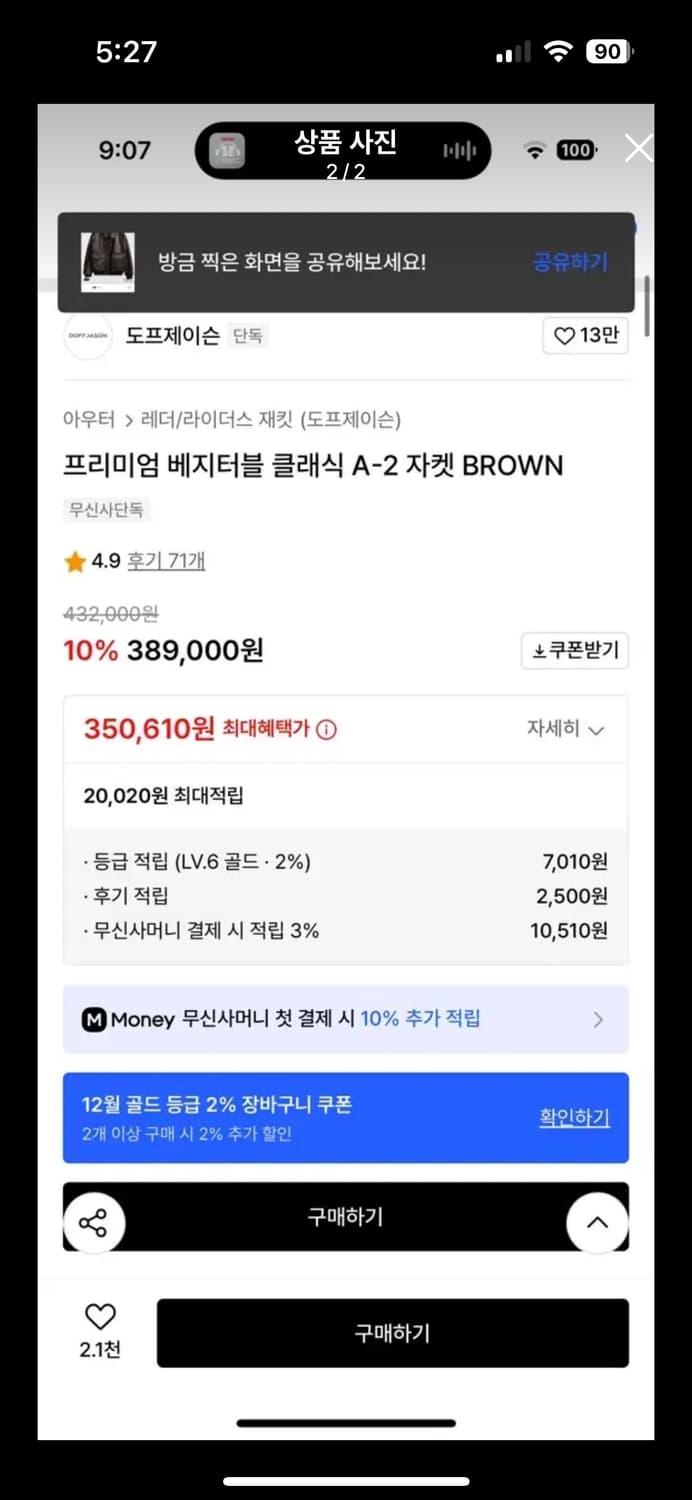The image size is (692, 1500).
Task: Toggle the brand like heart showing 13만
Action: pyautogui.click(x=585, y=336)
